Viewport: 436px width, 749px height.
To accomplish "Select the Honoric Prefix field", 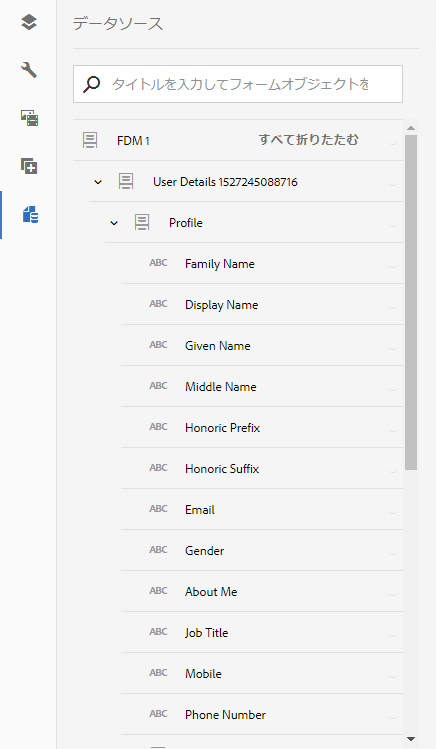I will [262, 428].
